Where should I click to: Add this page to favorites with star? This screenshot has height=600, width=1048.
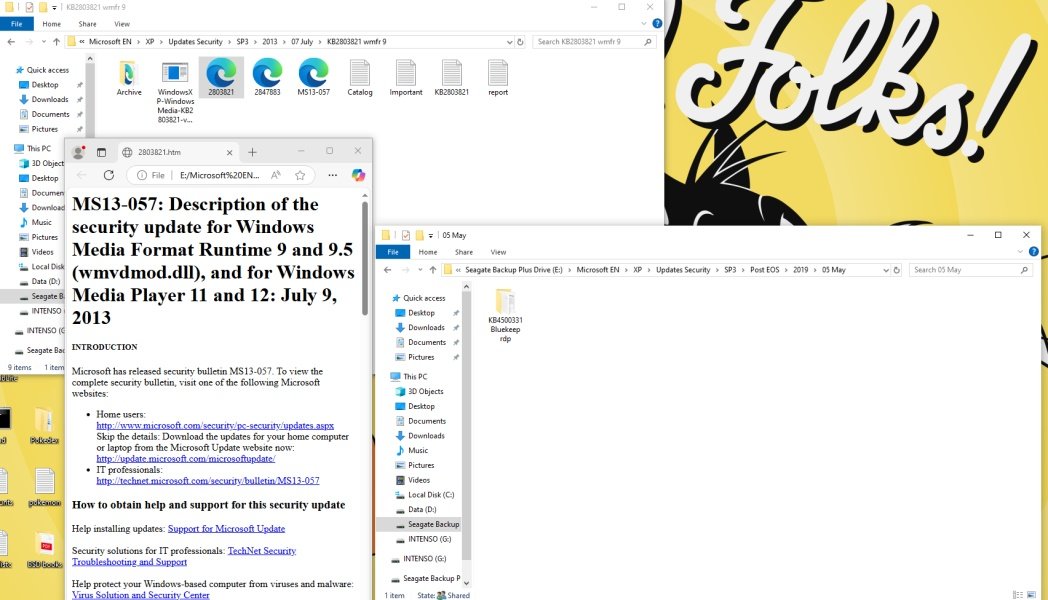(300, 175)
